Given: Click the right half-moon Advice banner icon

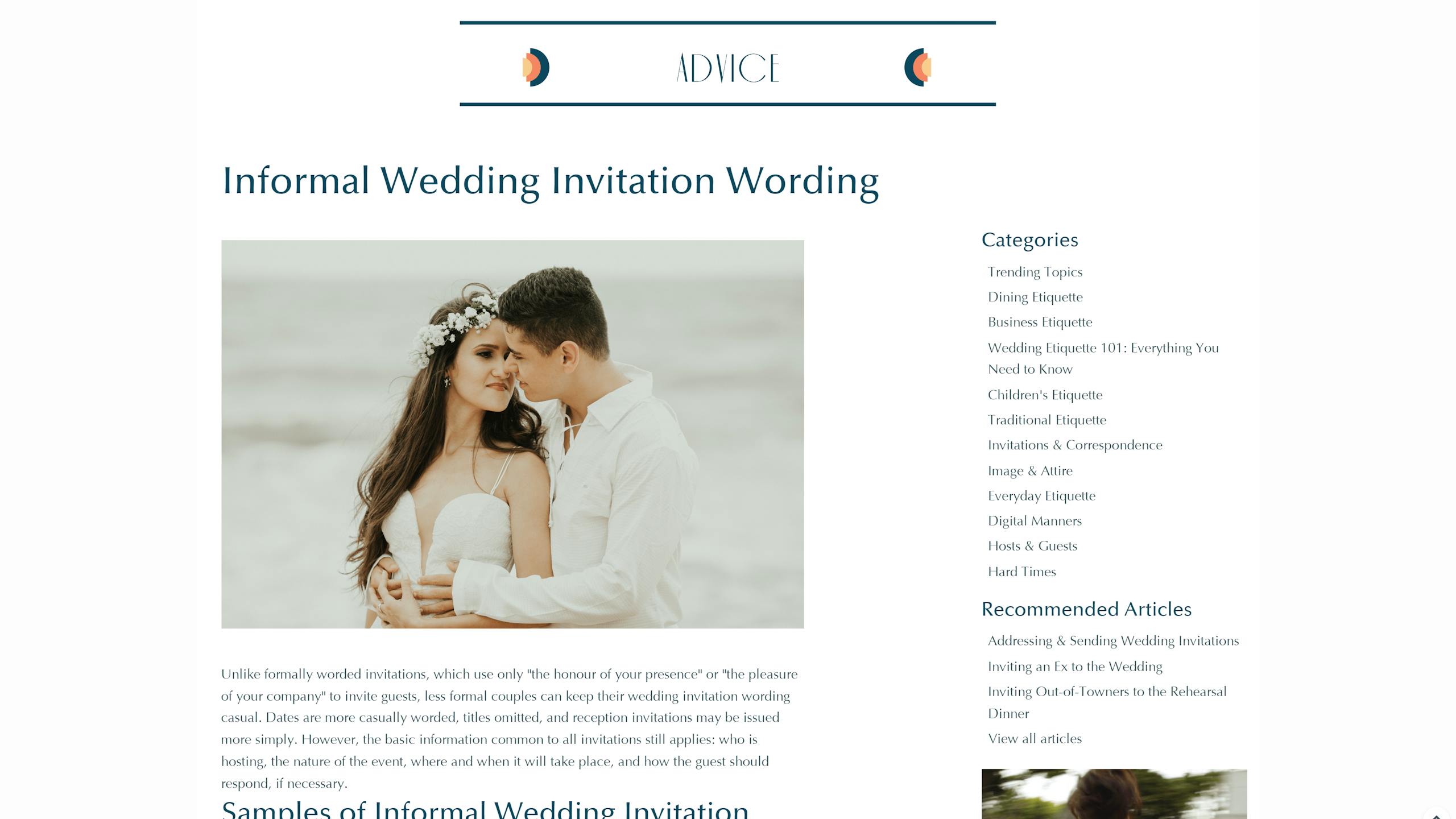Looking at the screenshot, I should [x=917, y=67].
